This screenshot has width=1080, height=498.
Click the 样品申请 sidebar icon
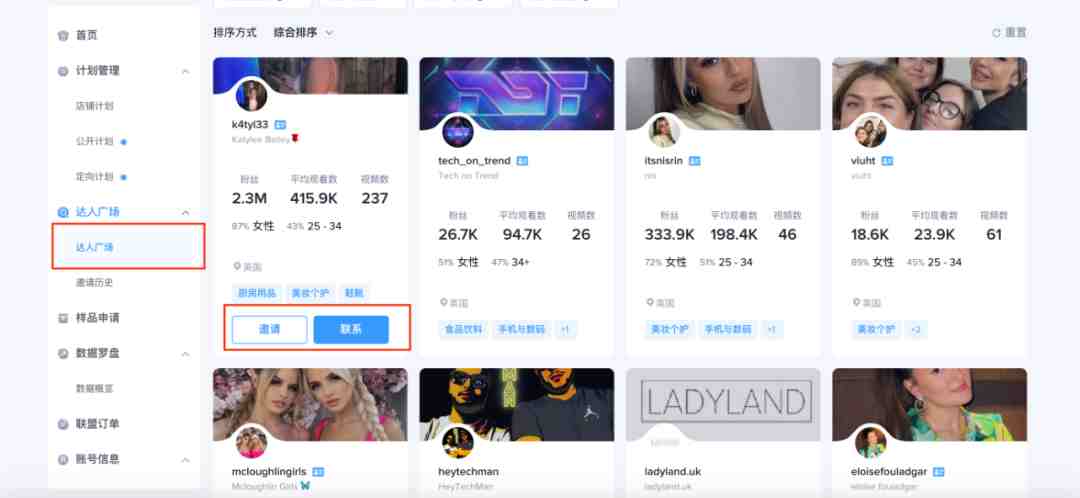[63, 318]
